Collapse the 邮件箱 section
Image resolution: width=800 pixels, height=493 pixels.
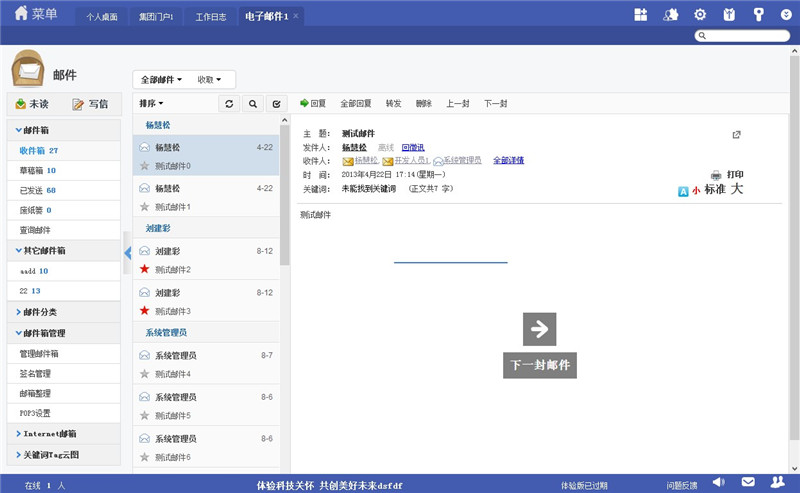(63, 130)
